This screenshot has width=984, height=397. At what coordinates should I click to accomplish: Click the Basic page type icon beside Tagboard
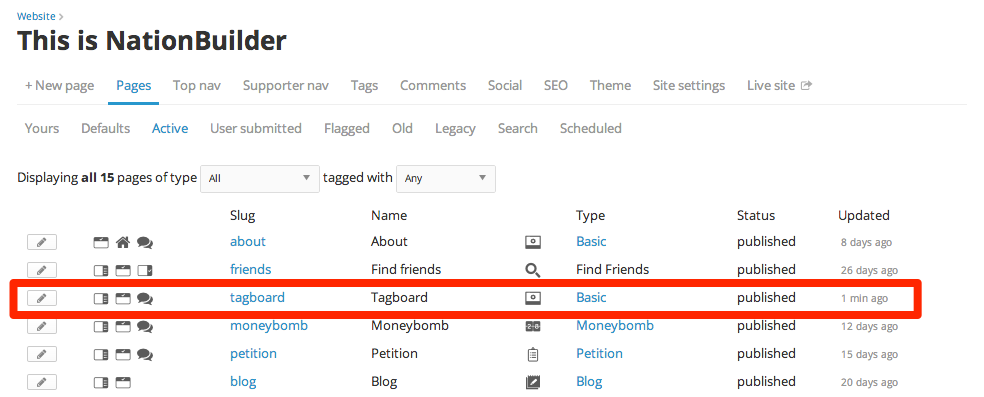point(533,299)
